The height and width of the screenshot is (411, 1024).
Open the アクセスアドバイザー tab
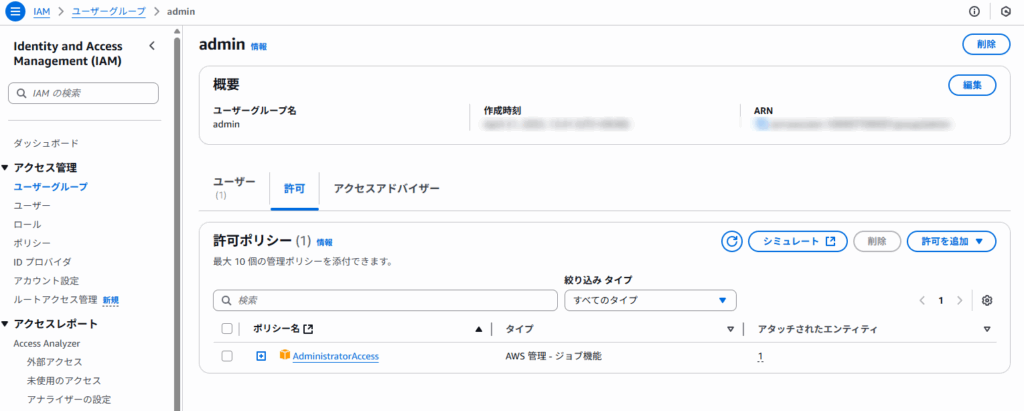(387, 188)
